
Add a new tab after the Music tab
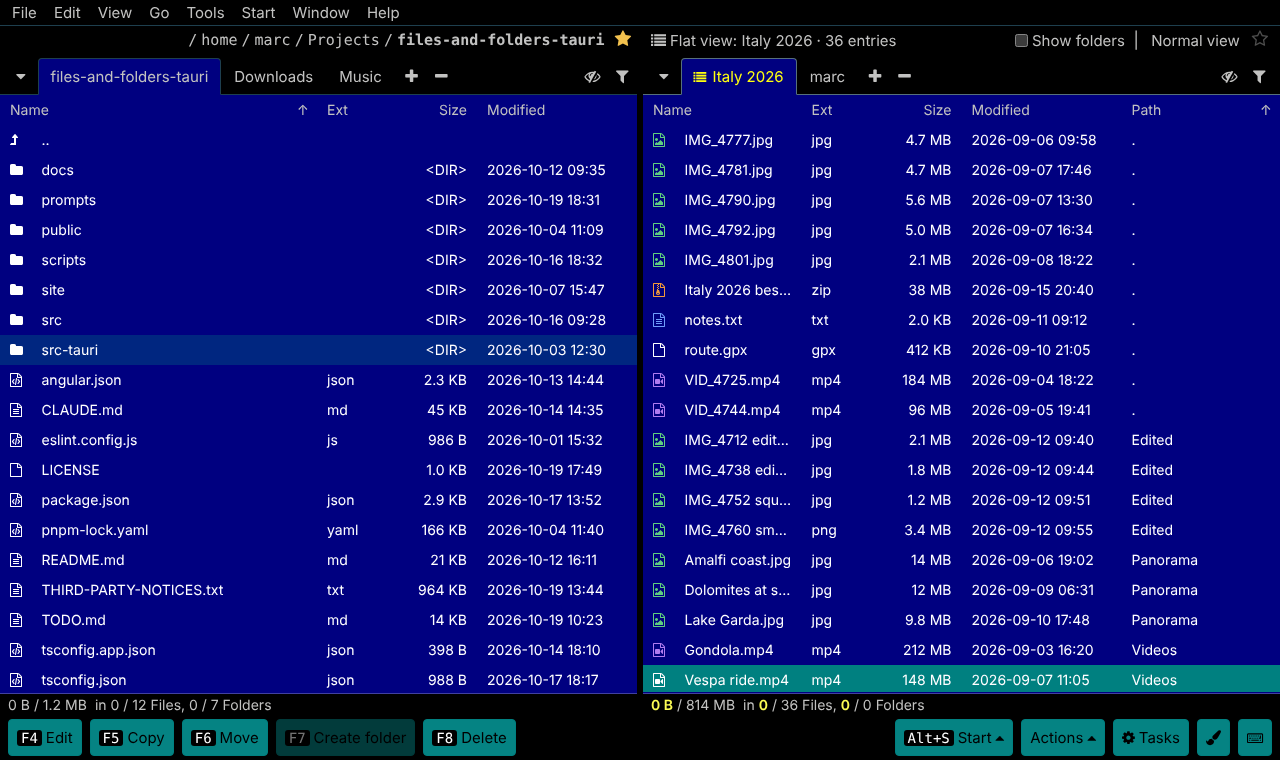[411, 76]
